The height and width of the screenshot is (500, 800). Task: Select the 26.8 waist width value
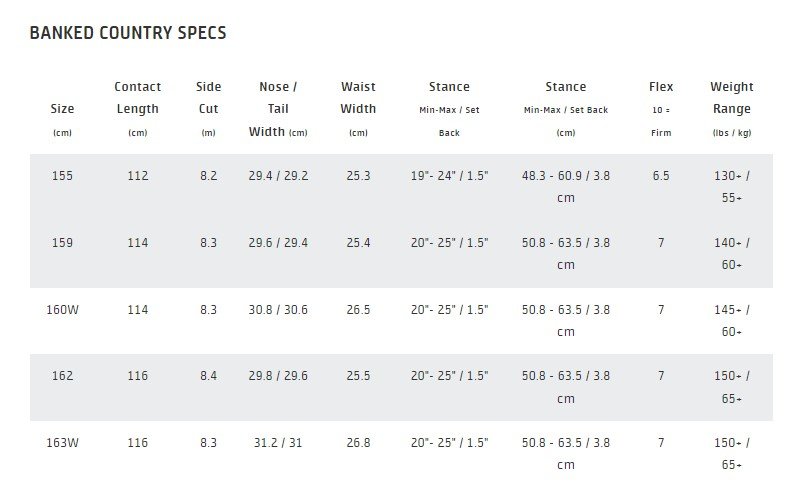click(358, 443)
